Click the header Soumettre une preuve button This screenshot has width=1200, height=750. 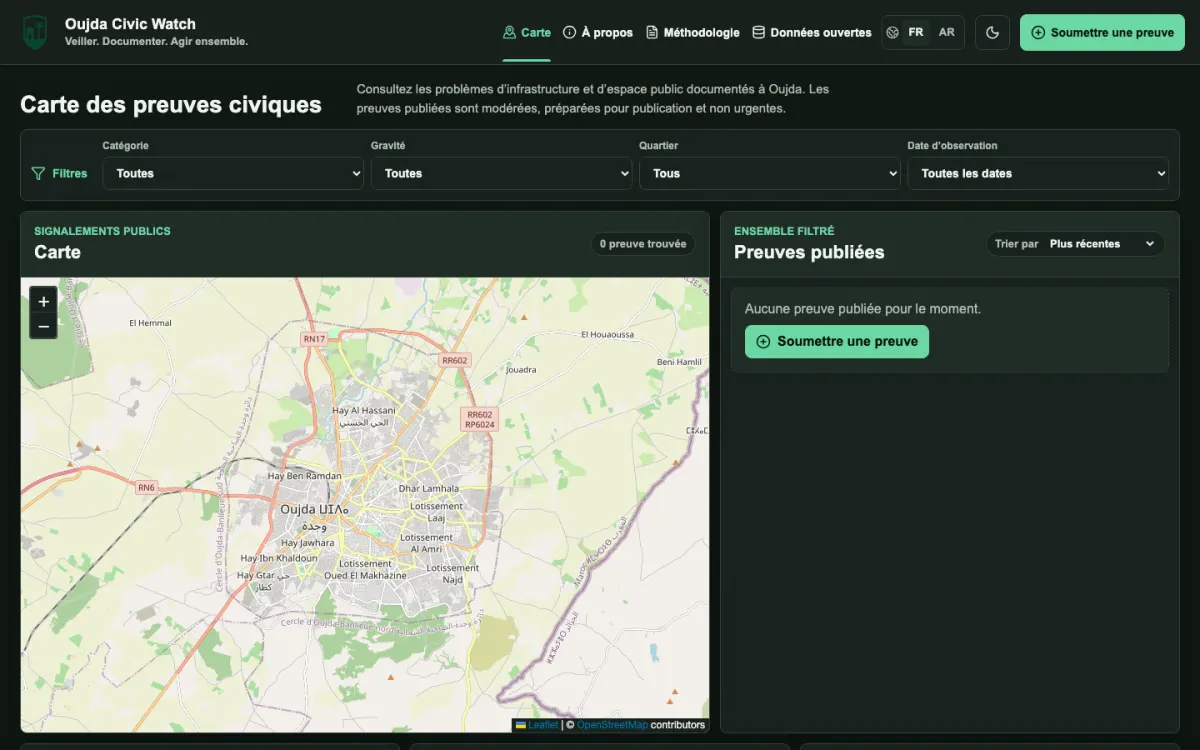click(1102, 32)
